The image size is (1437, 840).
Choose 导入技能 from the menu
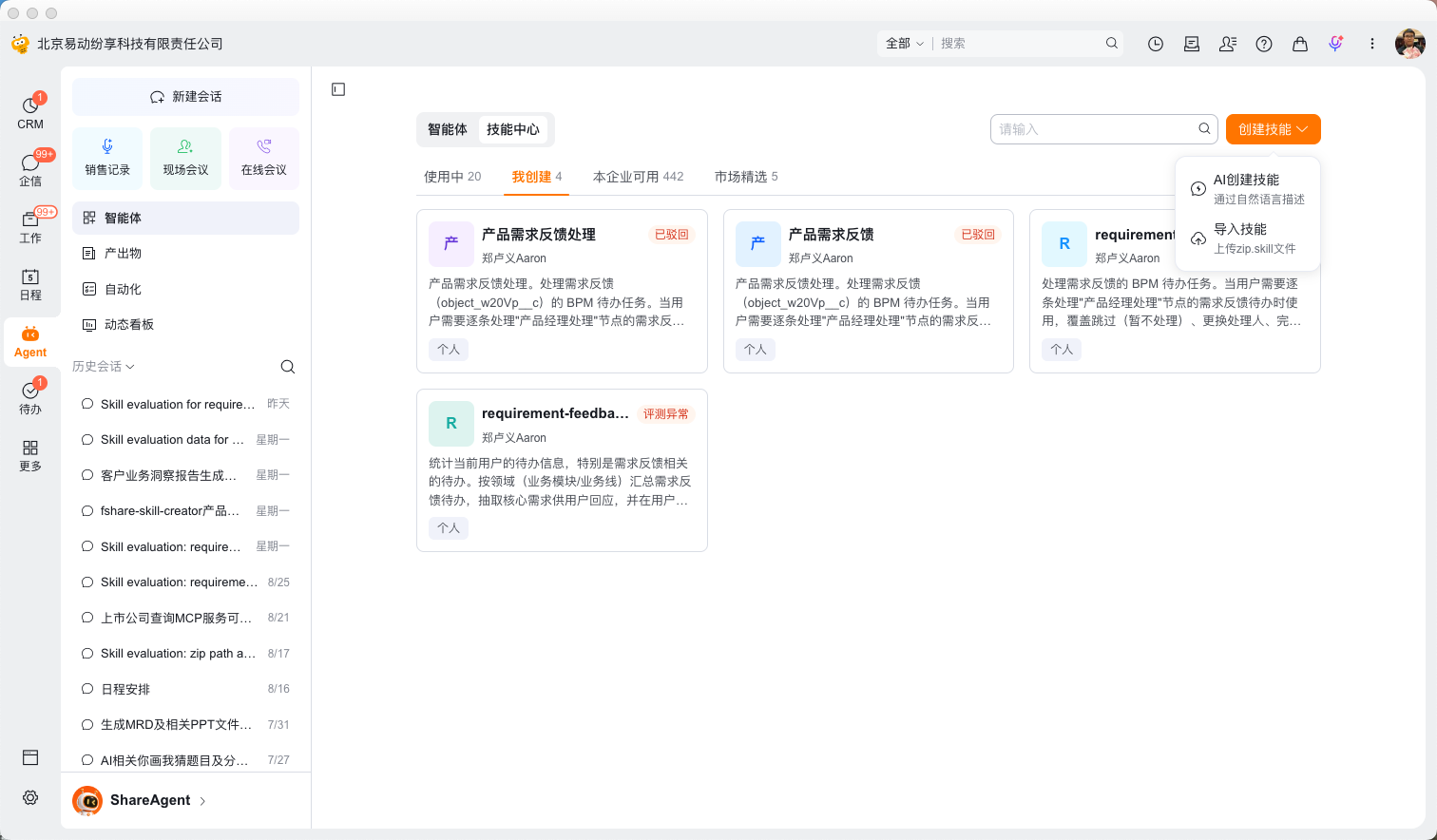click(x=1248, y=238)
